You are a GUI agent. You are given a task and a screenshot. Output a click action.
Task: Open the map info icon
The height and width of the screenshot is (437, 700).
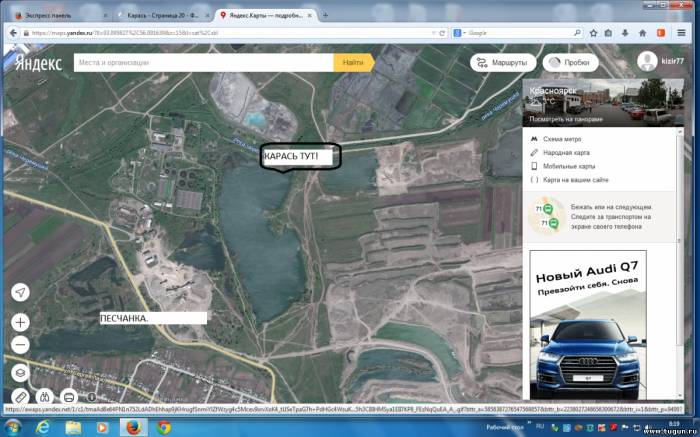pyautogui.click(x=92, y=396)
